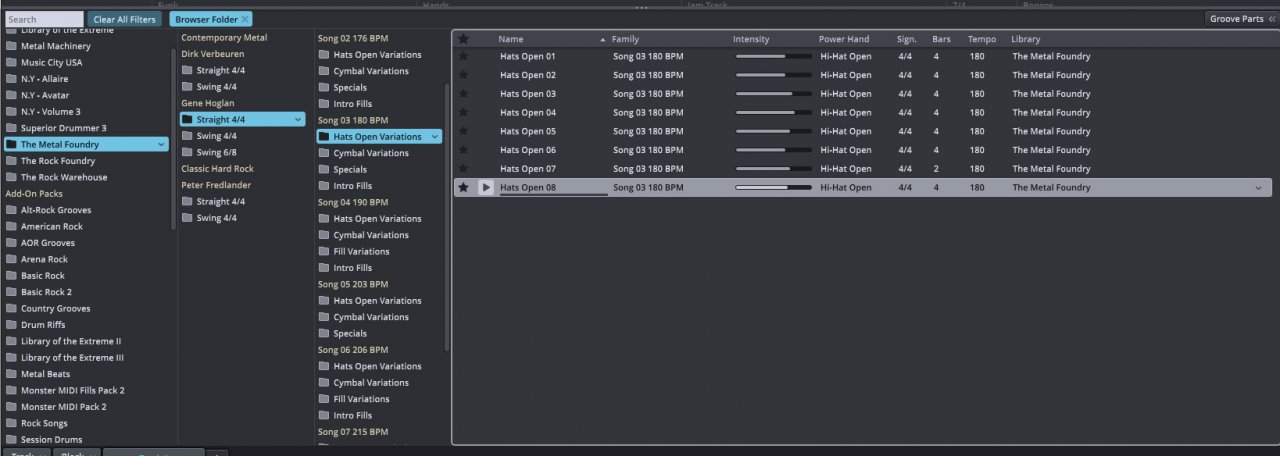Favorite the Hats Open 02 groove star

[463, 75]
